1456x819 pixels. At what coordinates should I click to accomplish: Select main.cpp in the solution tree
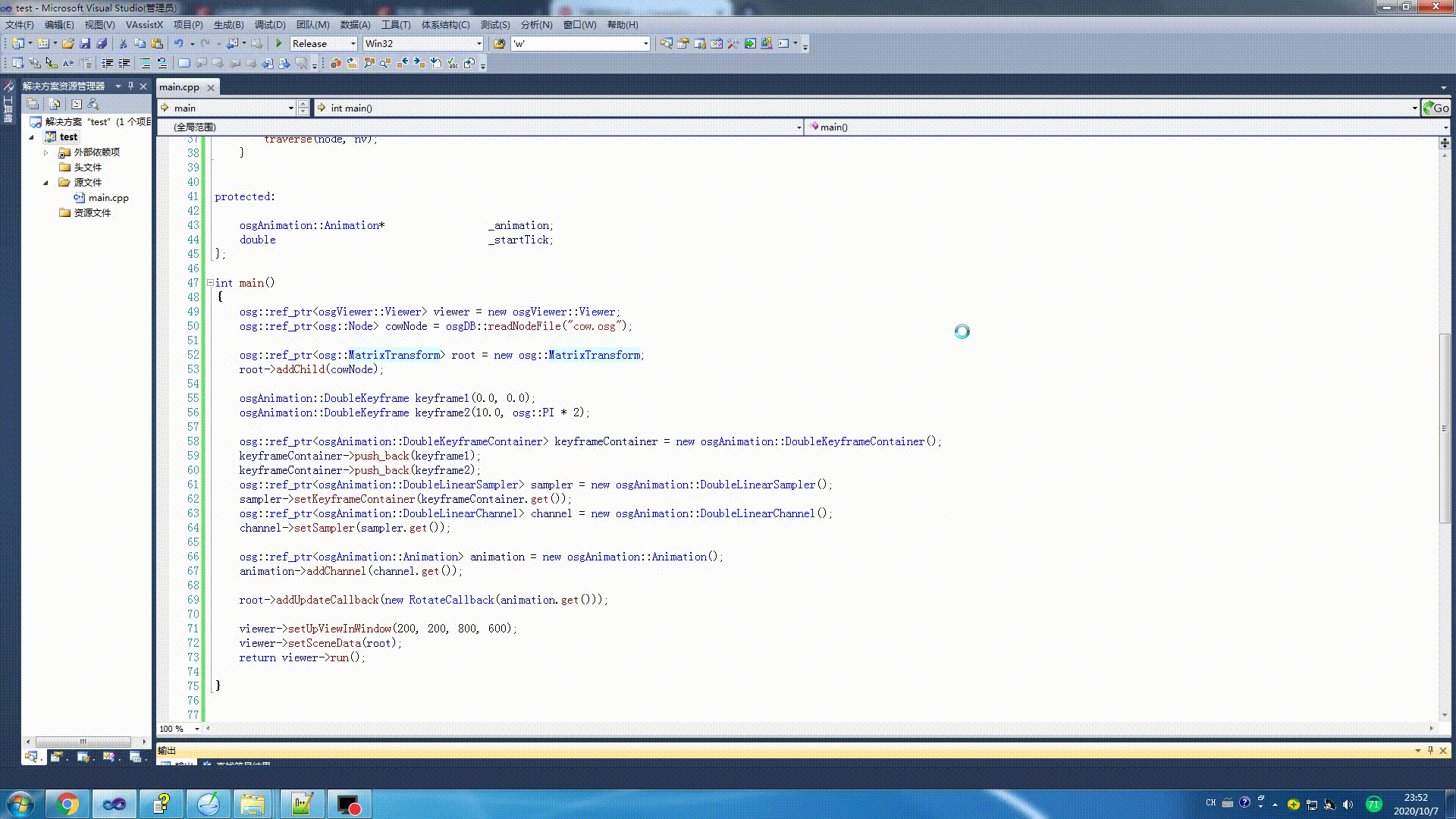pyautogui.click(x=108, y=198)
